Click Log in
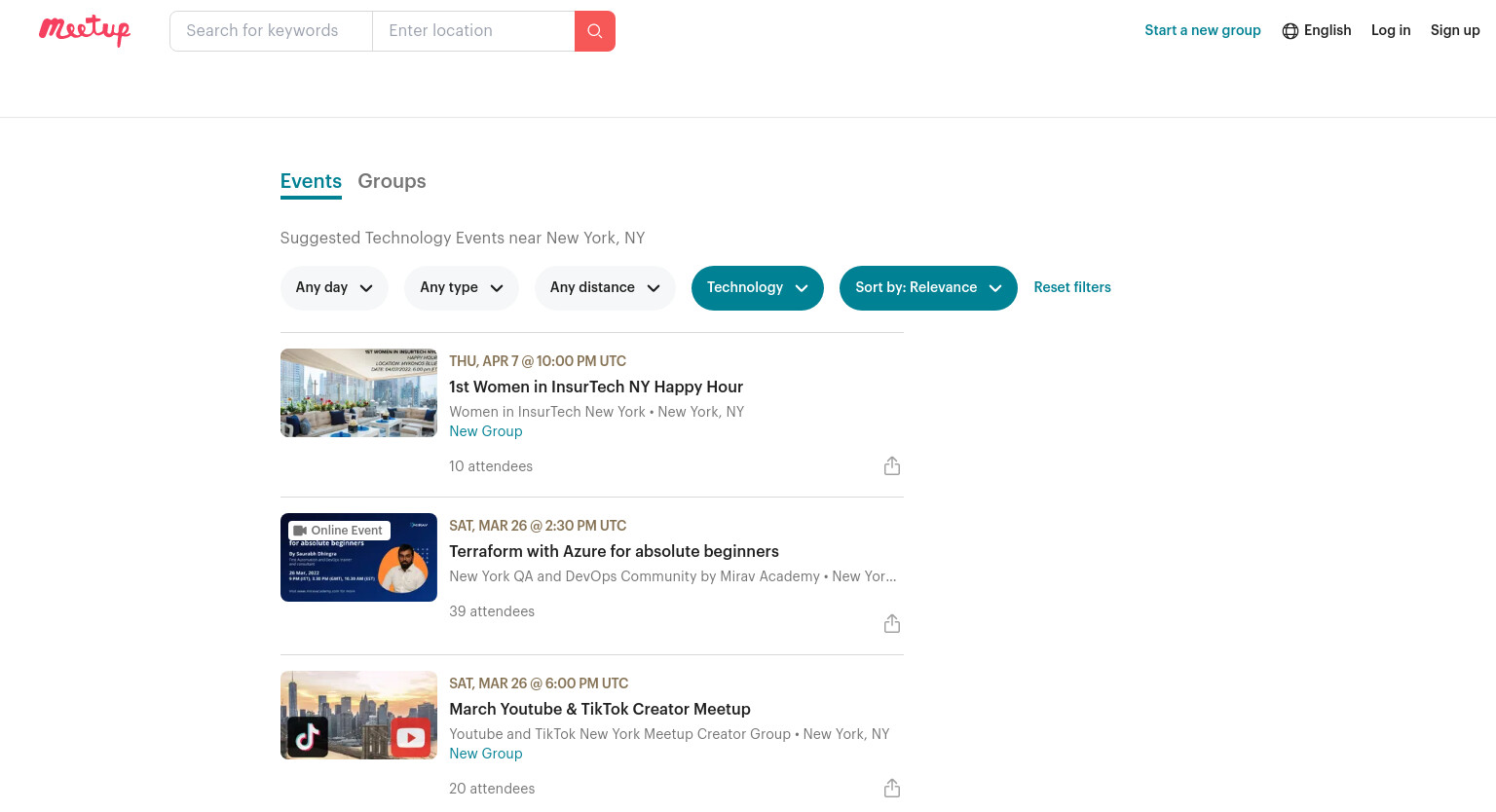1496x812 pixels. coord(1391,31)
